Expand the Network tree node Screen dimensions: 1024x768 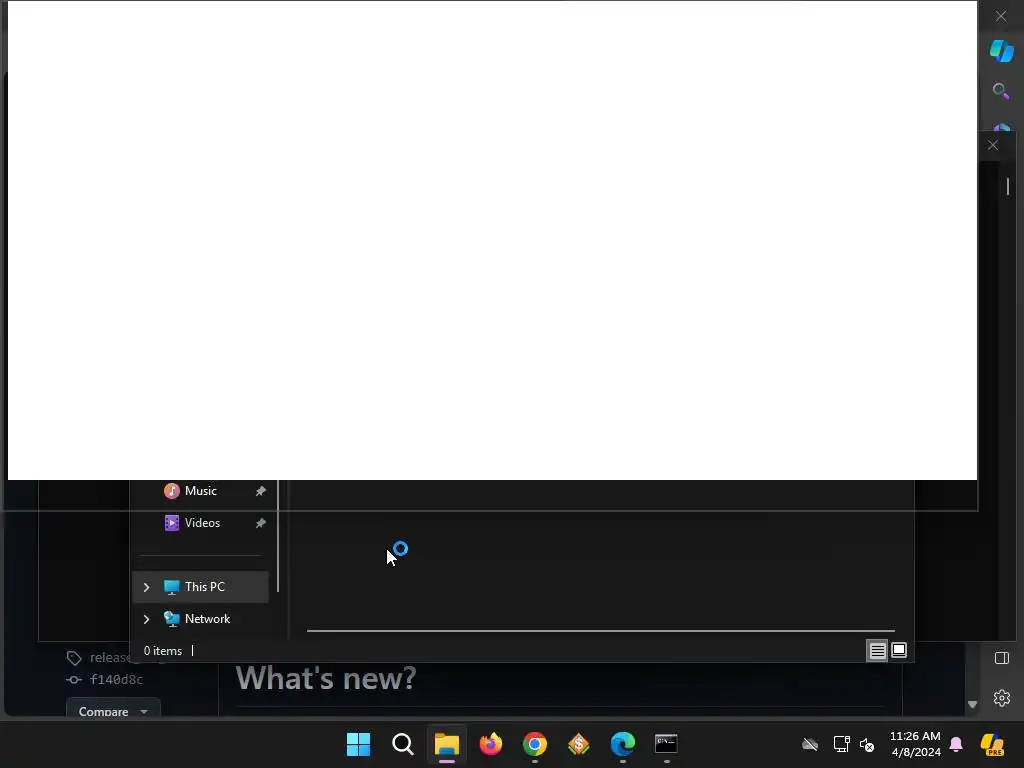pyautogui.click(x=146, y=619)
